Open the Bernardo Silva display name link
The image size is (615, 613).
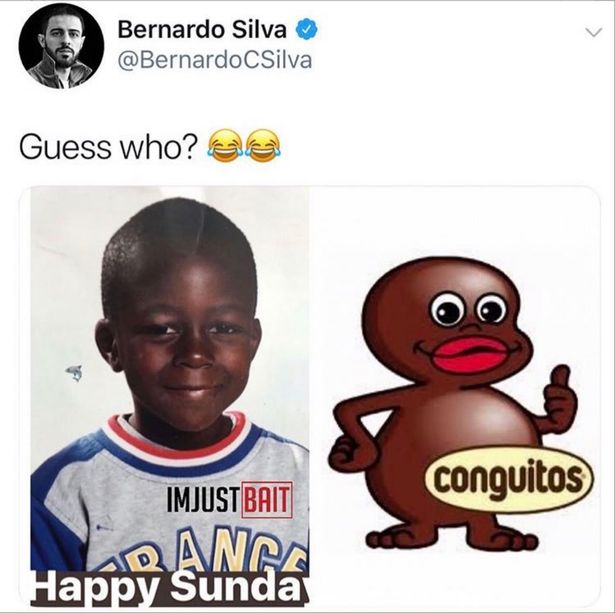202,30
